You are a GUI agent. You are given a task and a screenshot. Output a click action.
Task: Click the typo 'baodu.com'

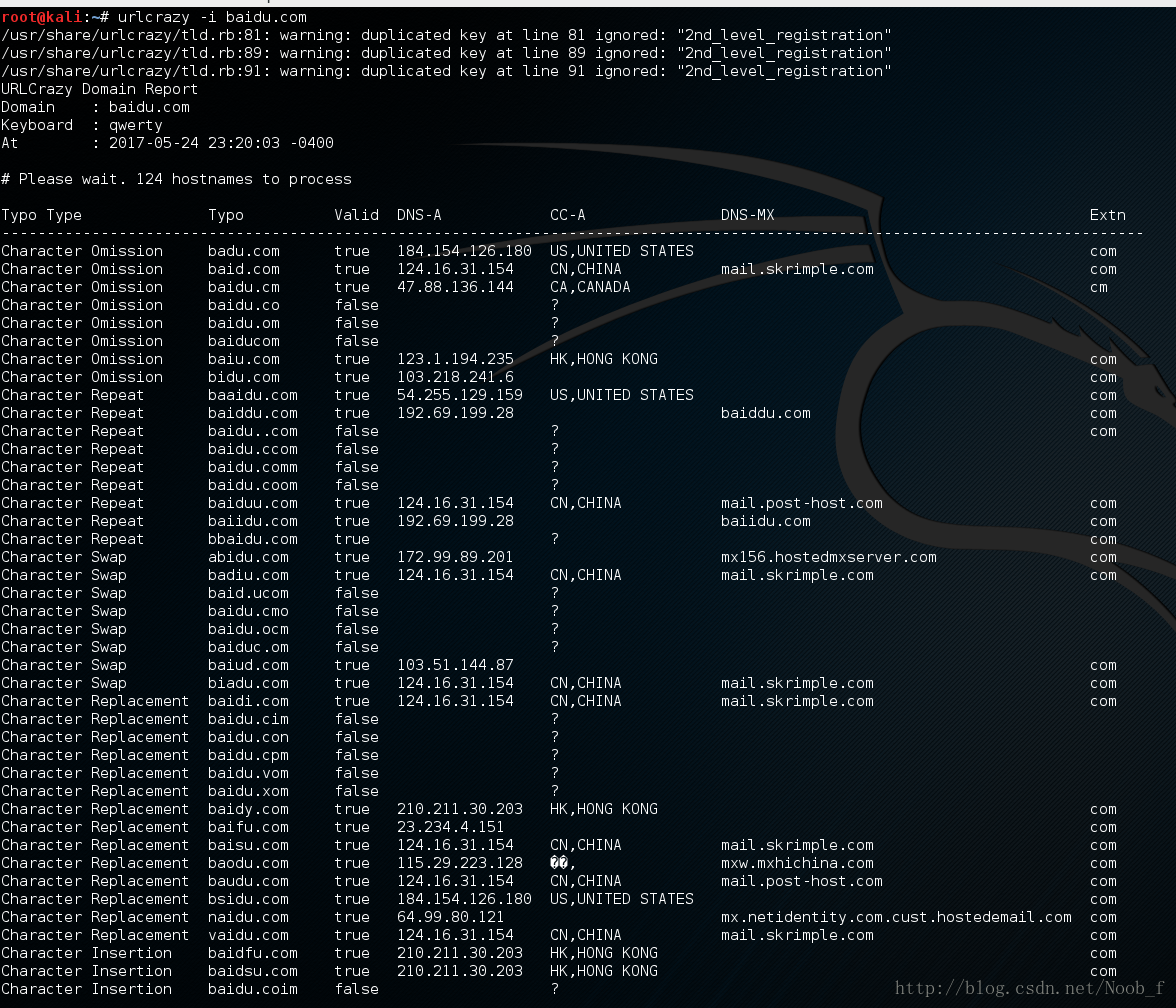pyautogui.click(x=248, y=862)
